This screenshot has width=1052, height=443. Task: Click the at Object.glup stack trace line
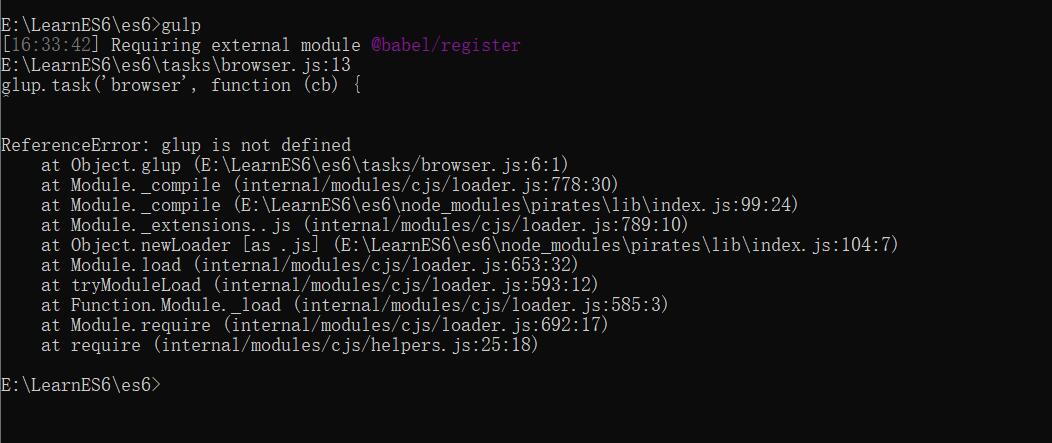pos(305,165)
